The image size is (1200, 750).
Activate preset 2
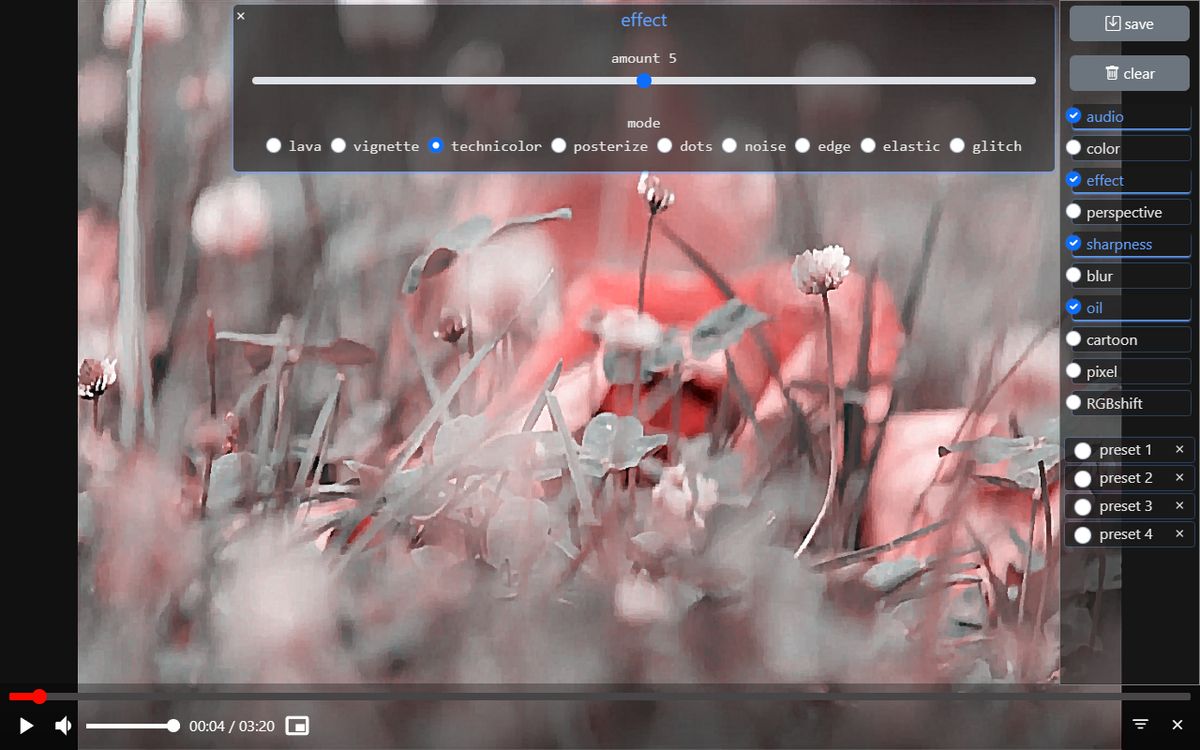pyautogui.click(x=1082, y=477)
